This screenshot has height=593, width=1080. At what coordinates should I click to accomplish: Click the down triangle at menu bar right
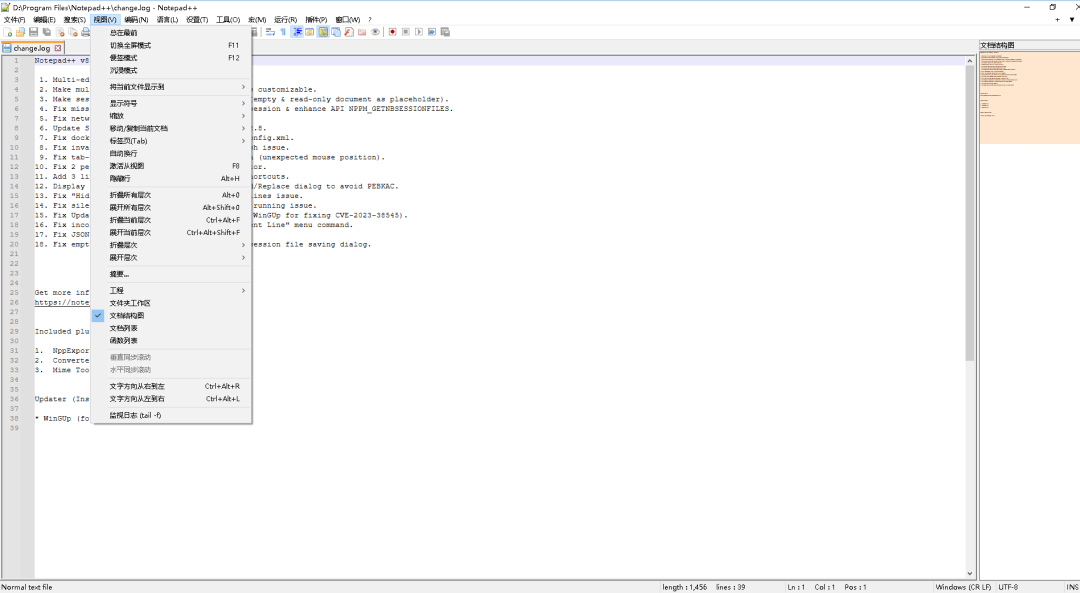click(x=1072, y=20)
